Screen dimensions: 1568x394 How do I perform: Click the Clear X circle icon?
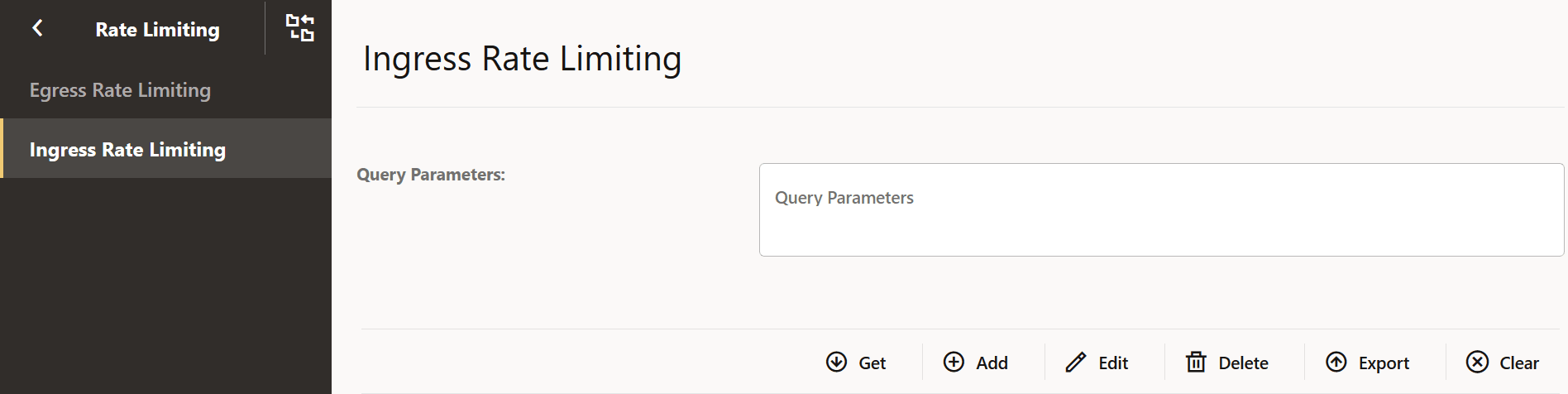[x=1477, y=362]
